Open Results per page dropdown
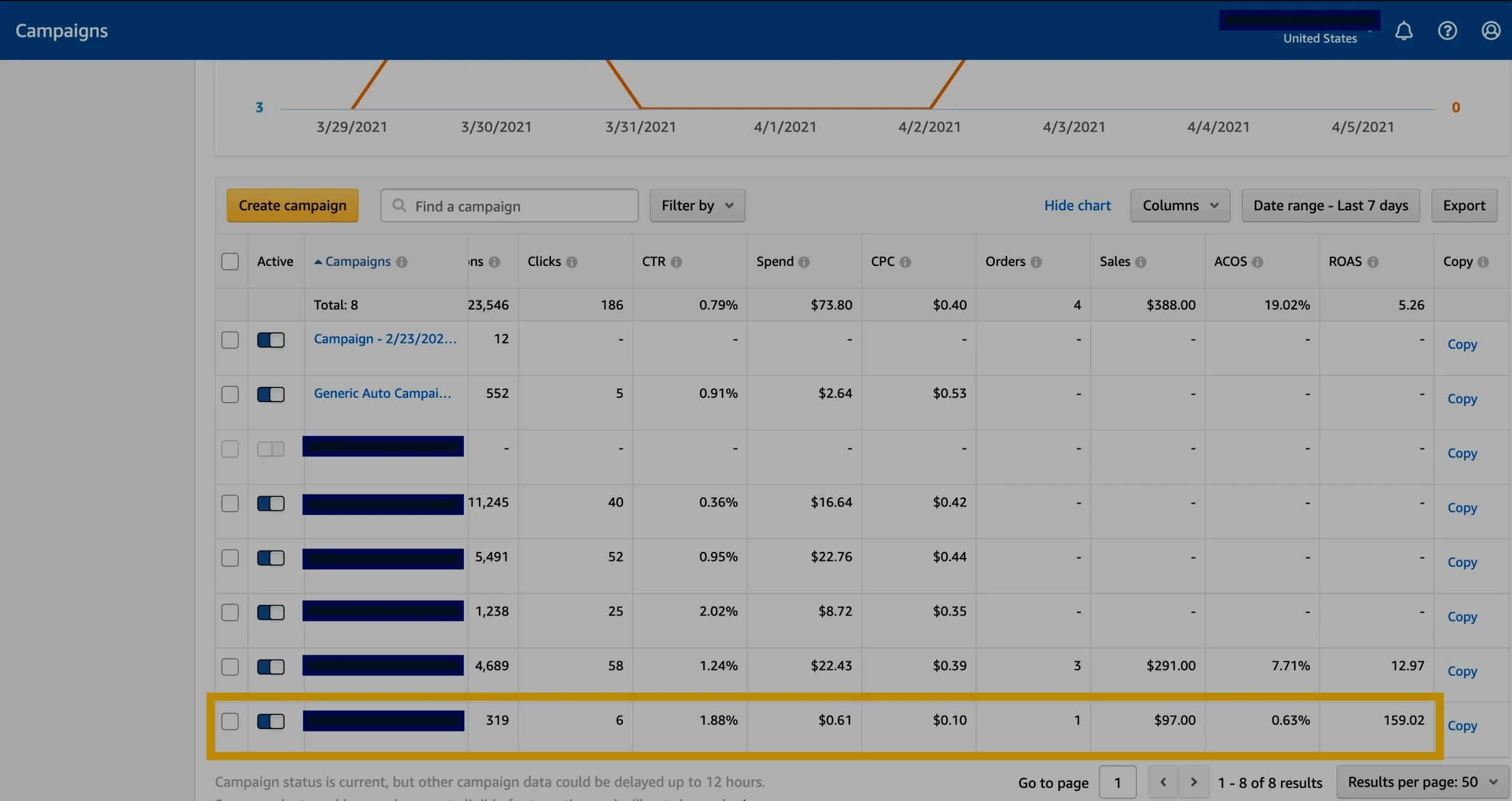 [x=1422, y=782]
